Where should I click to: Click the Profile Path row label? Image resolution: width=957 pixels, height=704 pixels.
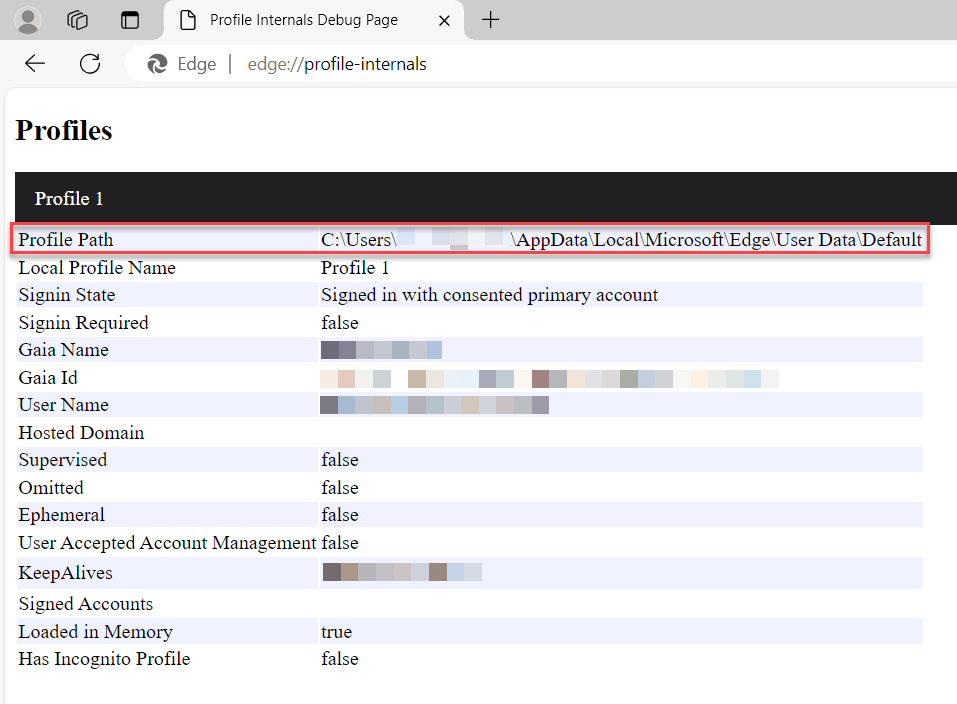[66, 240]
